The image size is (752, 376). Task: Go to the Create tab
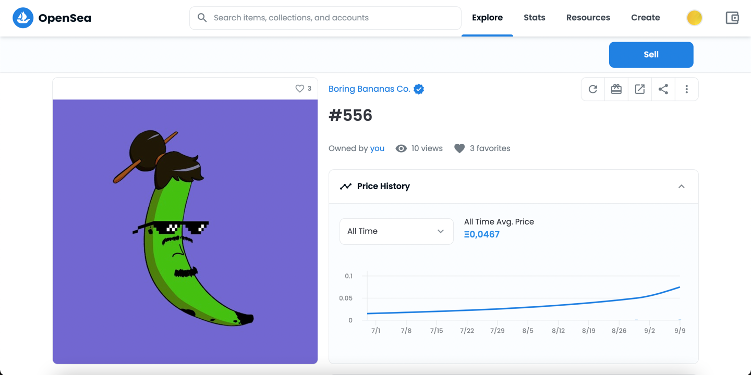646,18
